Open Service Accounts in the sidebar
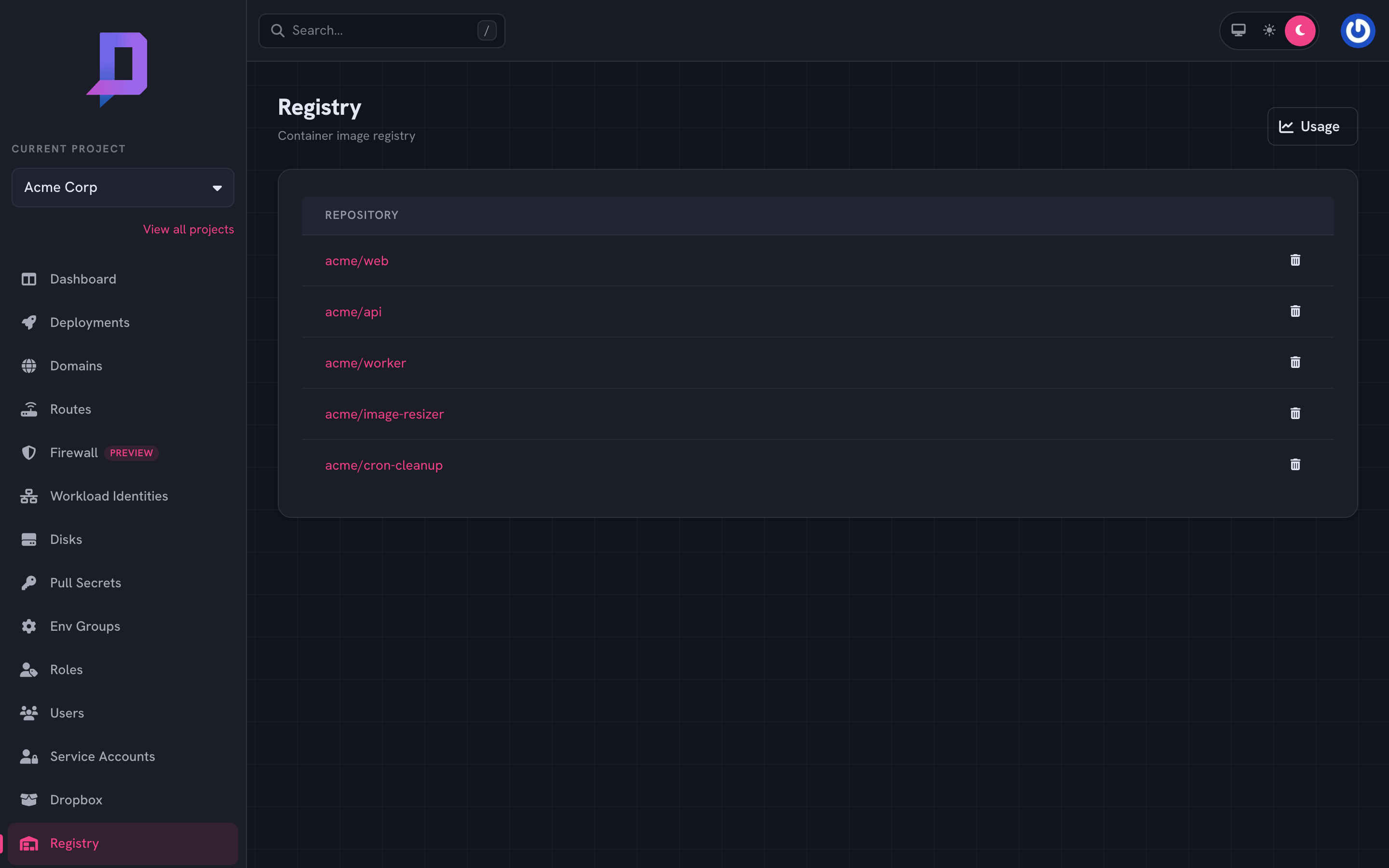The image size is (1389, 868). click(122, 757)
